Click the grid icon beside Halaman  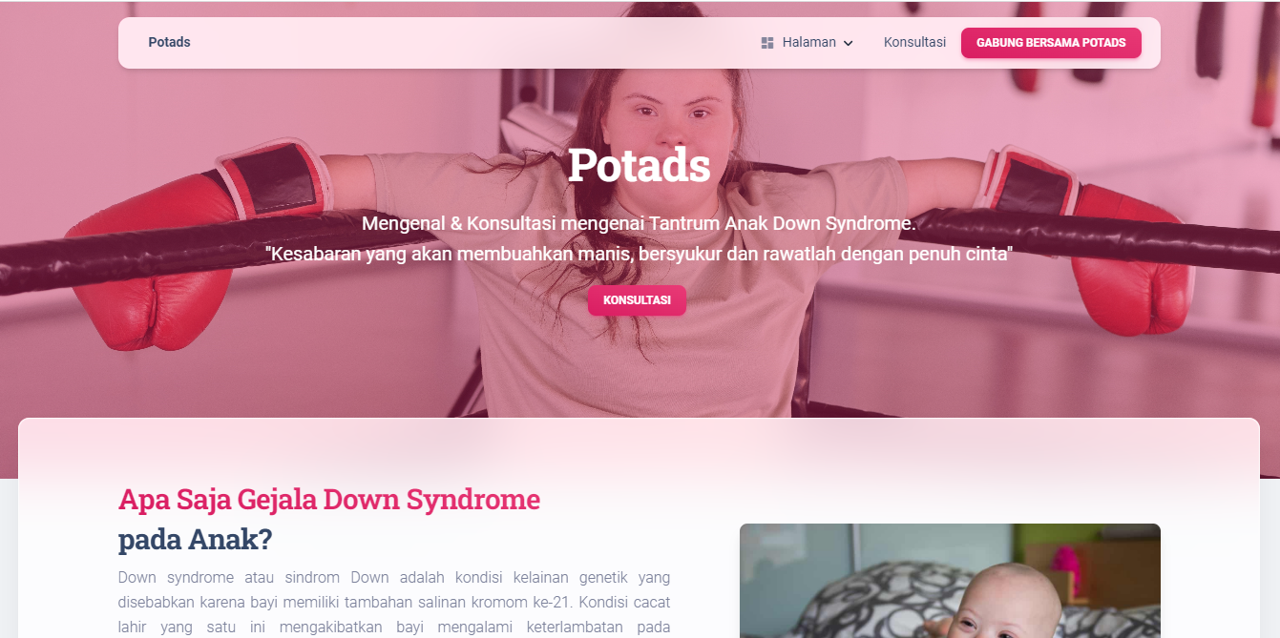767,43
